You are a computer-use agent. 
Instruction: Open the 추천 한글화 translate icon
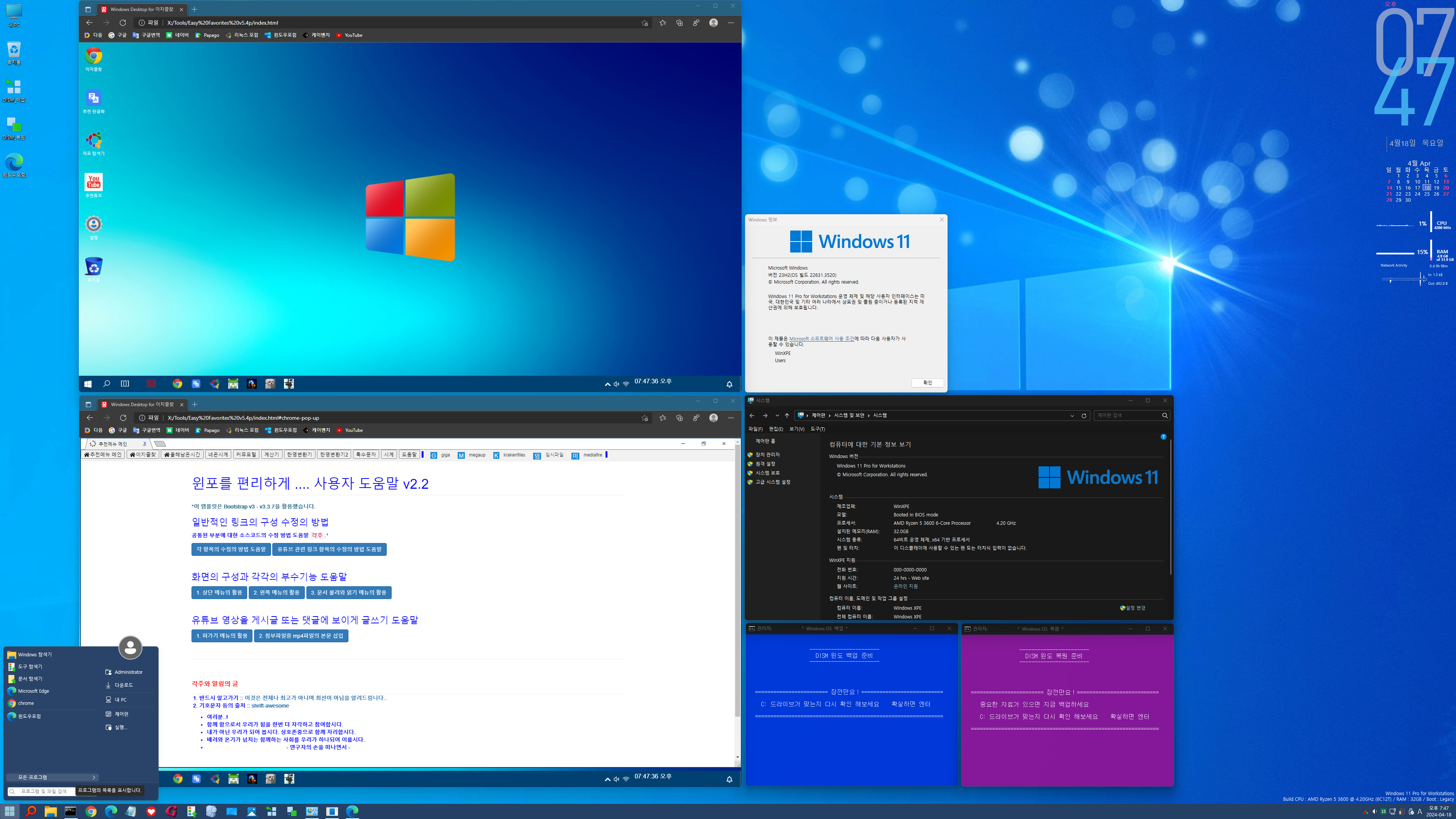94,101
